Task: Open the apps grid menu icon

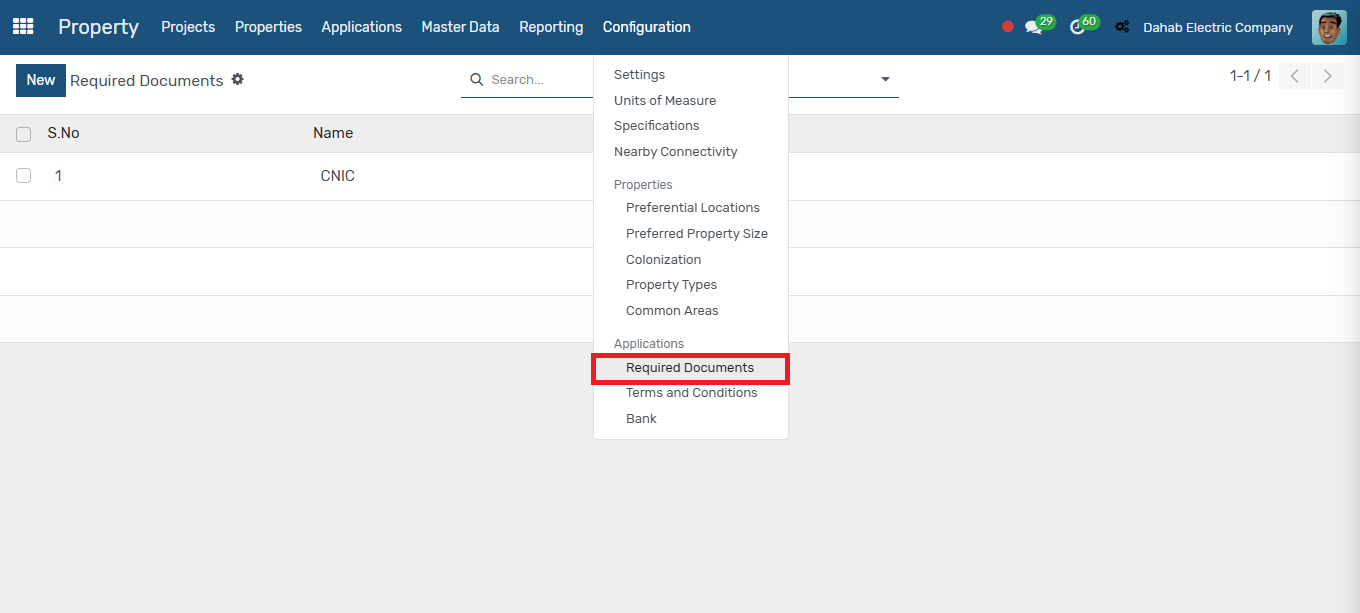Action: click(23, 27)
